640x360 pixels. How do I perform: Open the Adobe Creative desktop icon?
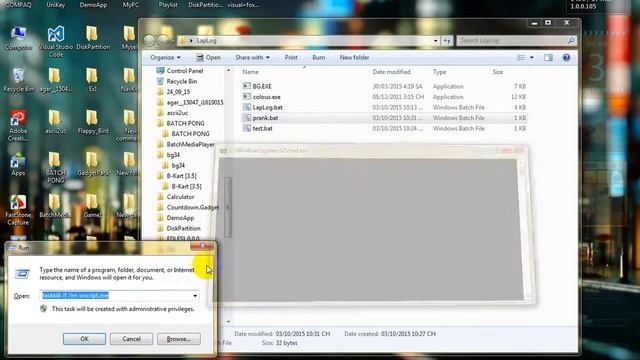click(x=18, y=125)
